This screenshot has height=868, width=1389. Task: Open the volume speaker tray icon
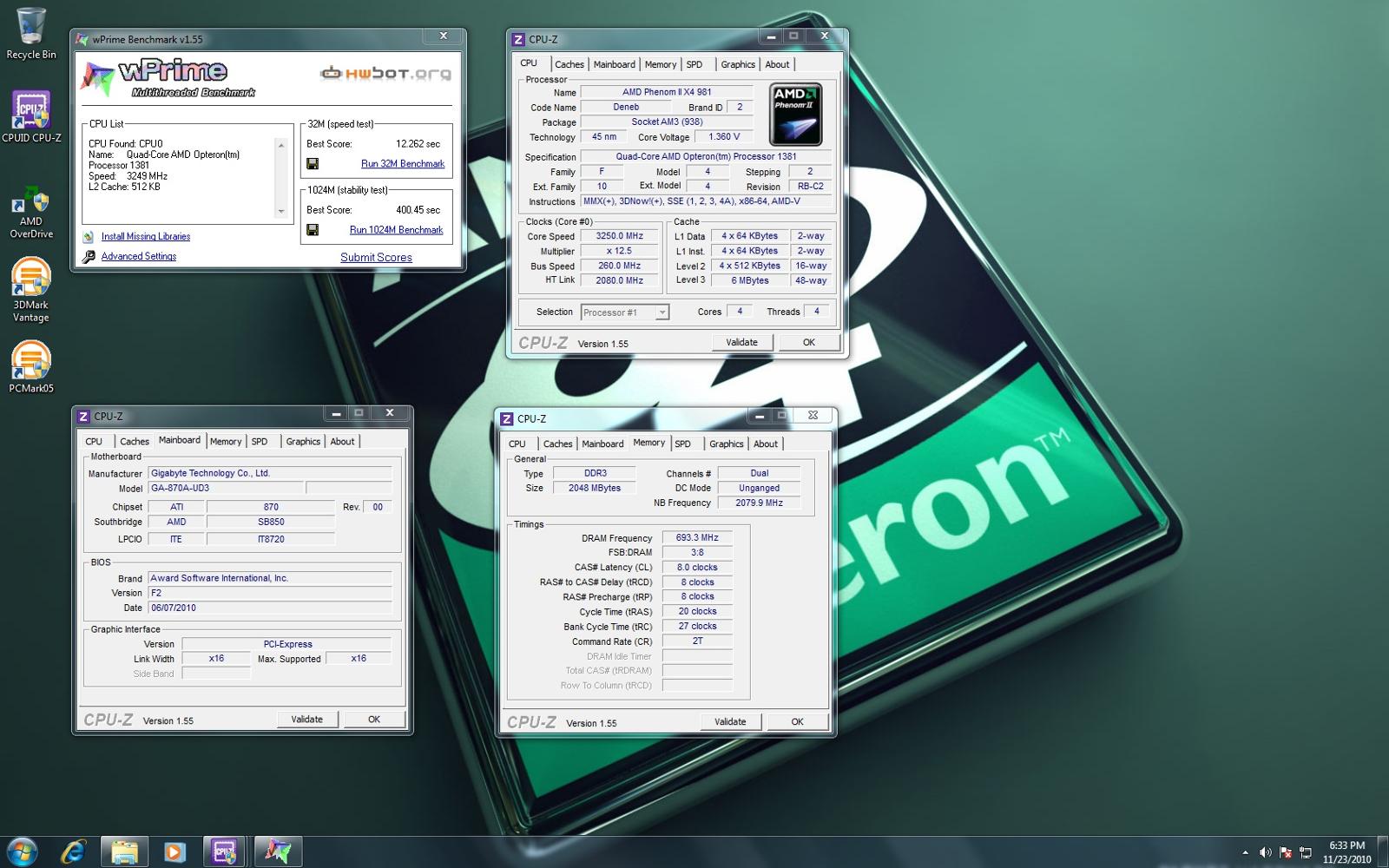pos(1266,853)
